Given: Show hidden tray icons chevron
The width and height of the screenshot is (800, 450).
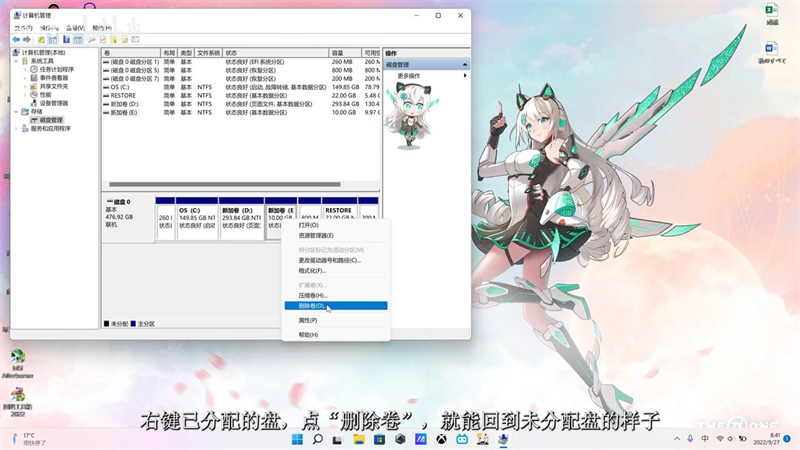Looking at the screenshot, I should [x=677, y=439].
